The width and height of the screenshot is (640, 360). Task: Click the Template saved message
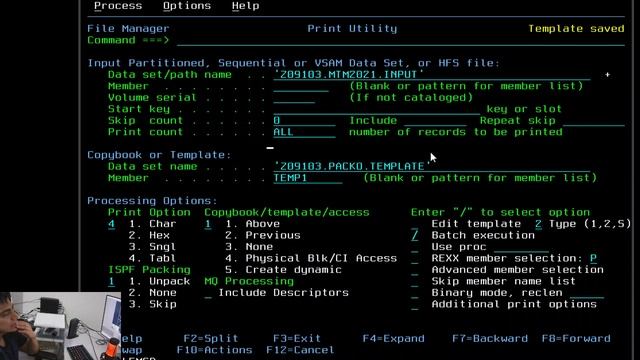click(x=576, y=29)
